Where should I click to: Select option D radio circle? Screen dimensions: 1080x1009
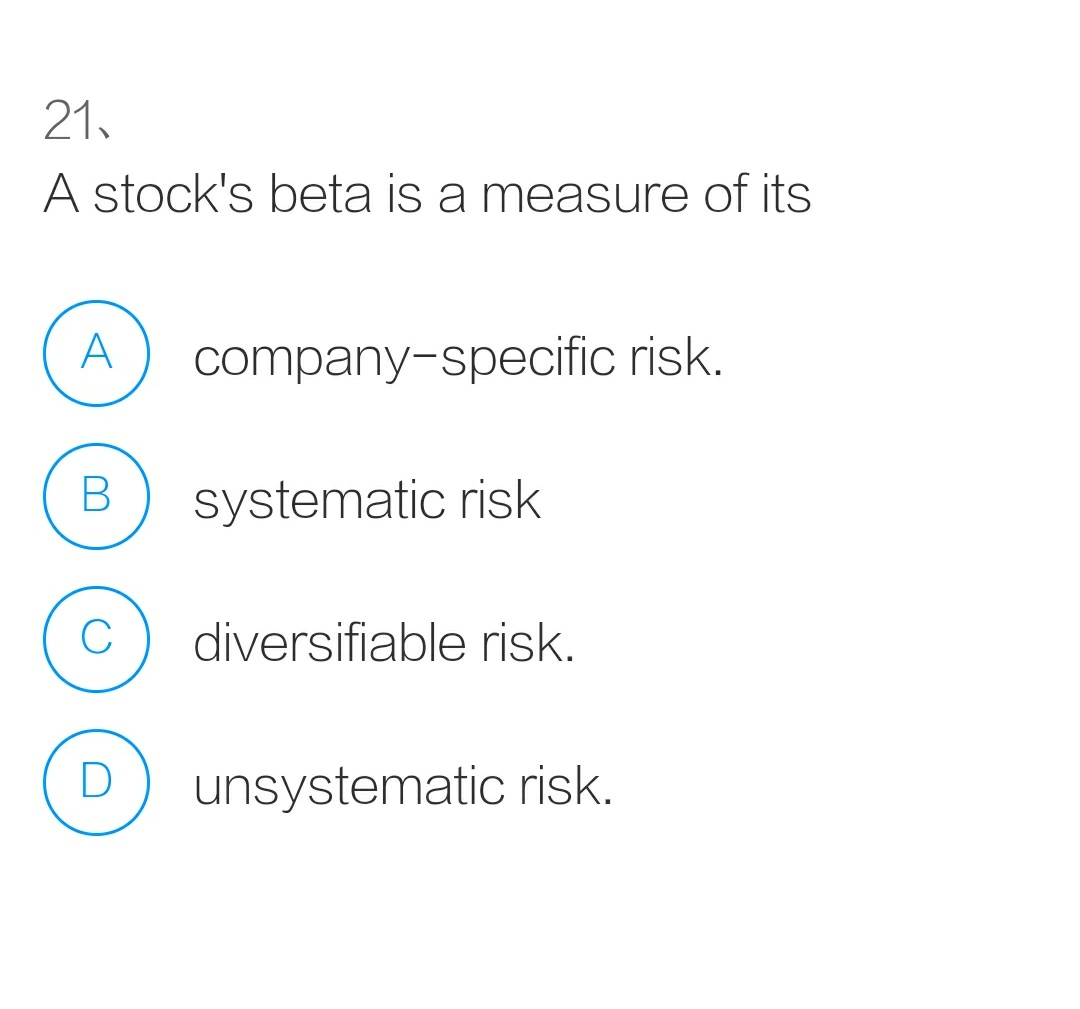click(96, 783)
